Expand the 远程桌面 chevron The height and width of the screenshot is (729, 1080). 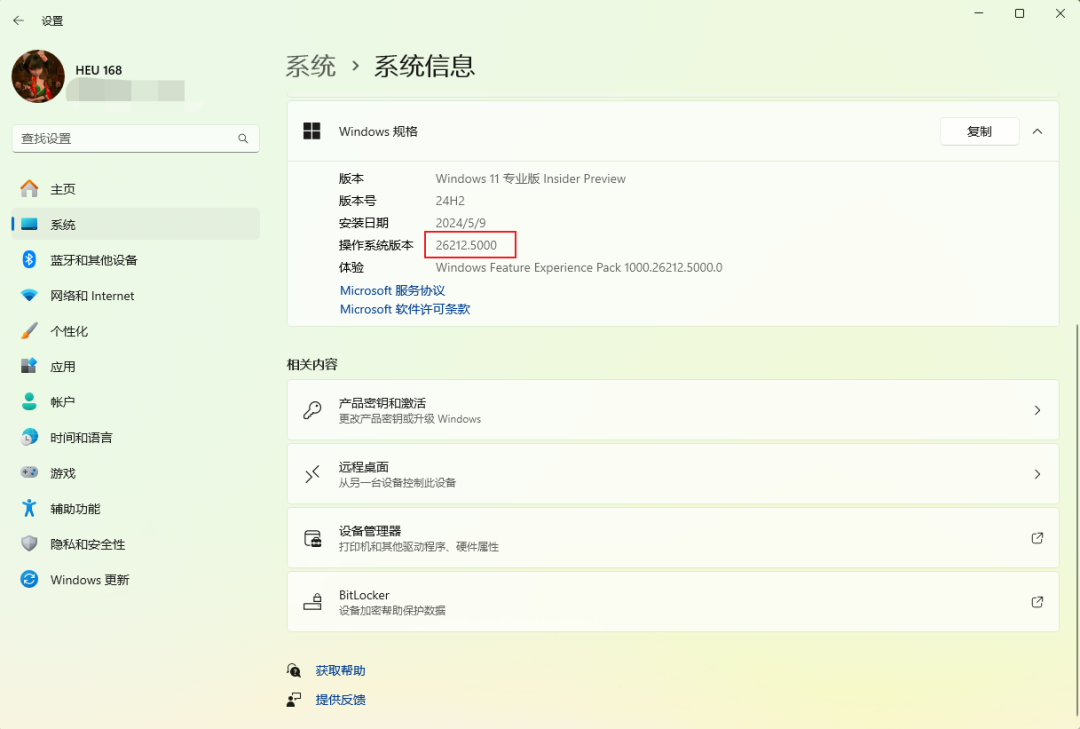coord(1037,474)
